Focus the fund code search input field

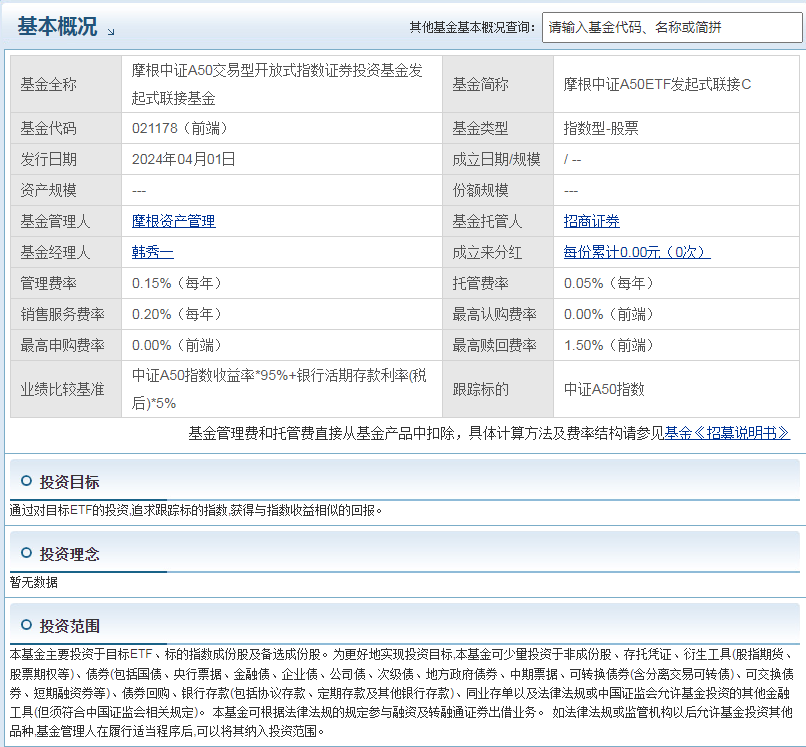click(672, 27)
